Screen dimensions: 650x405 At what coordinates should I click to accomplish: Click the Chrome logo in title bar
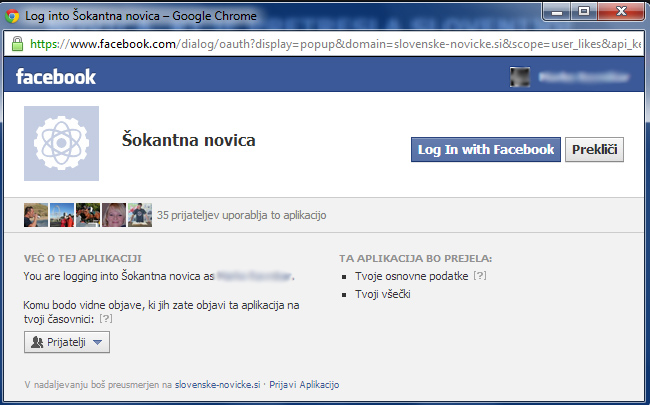coord(12,16)
